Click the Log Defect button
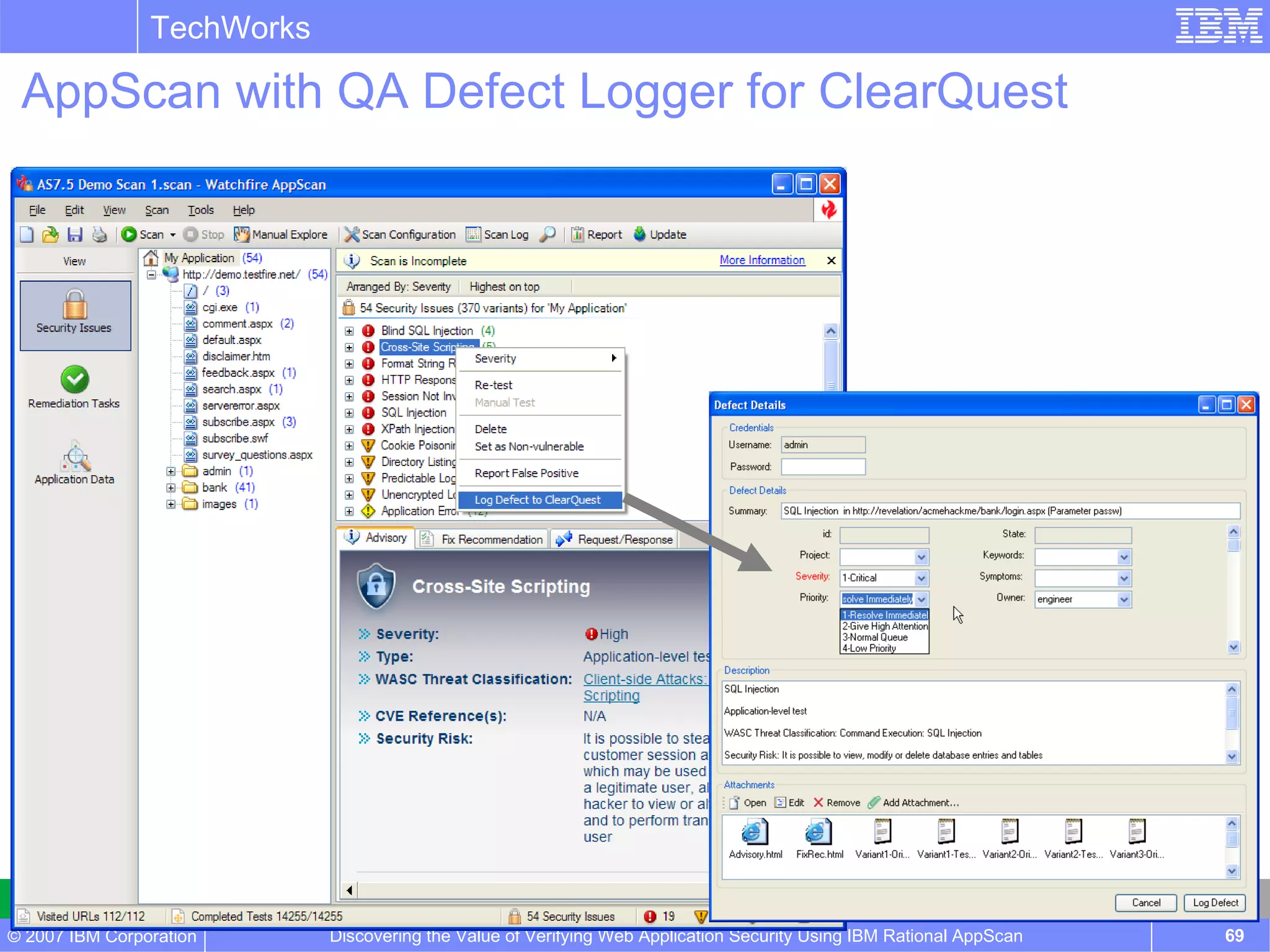The height and width of the screenshot is (952, 1270). 1215,902
